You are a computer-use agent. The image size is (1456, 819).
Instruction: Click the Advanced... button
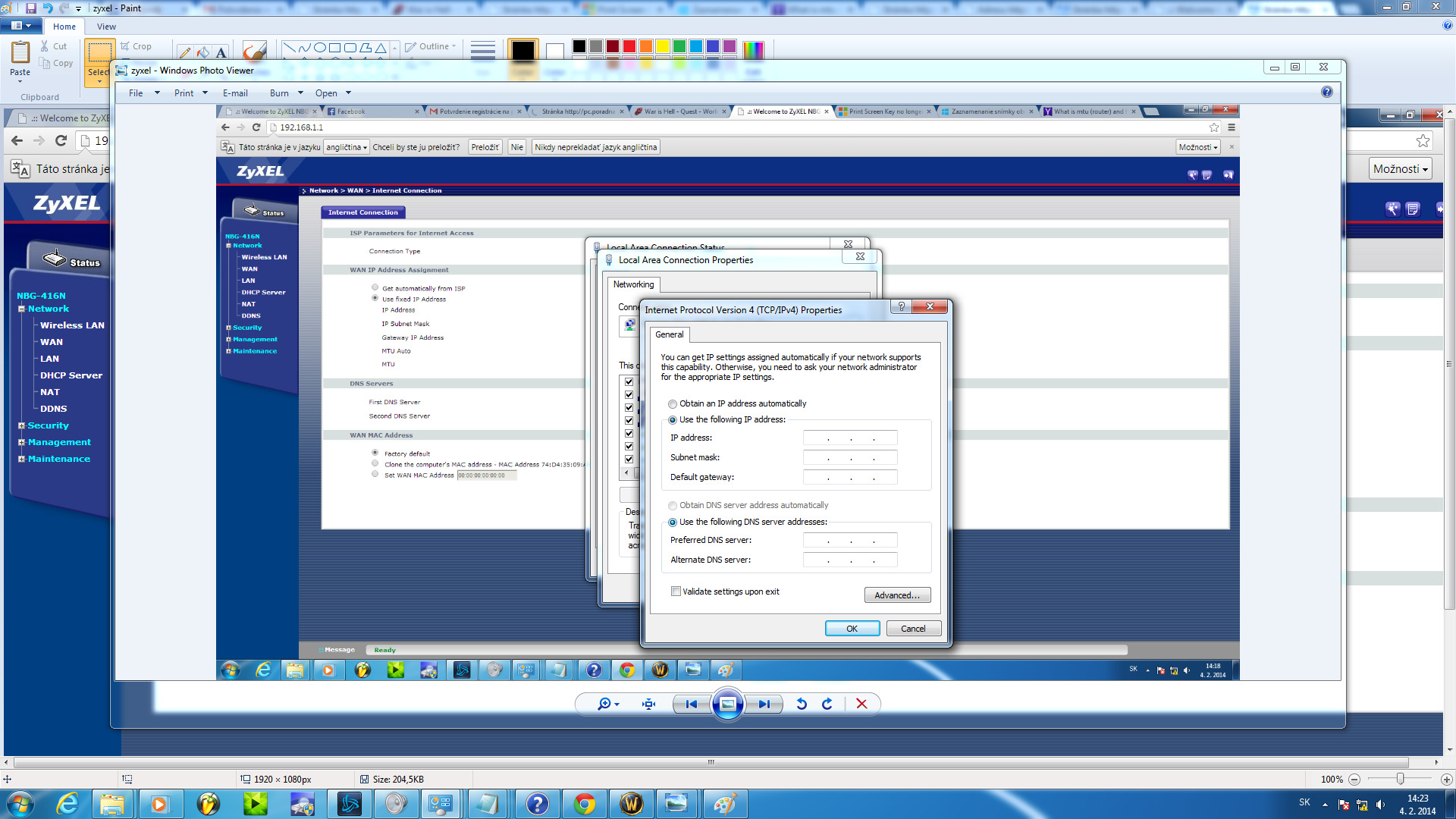(x=896, y=595)
